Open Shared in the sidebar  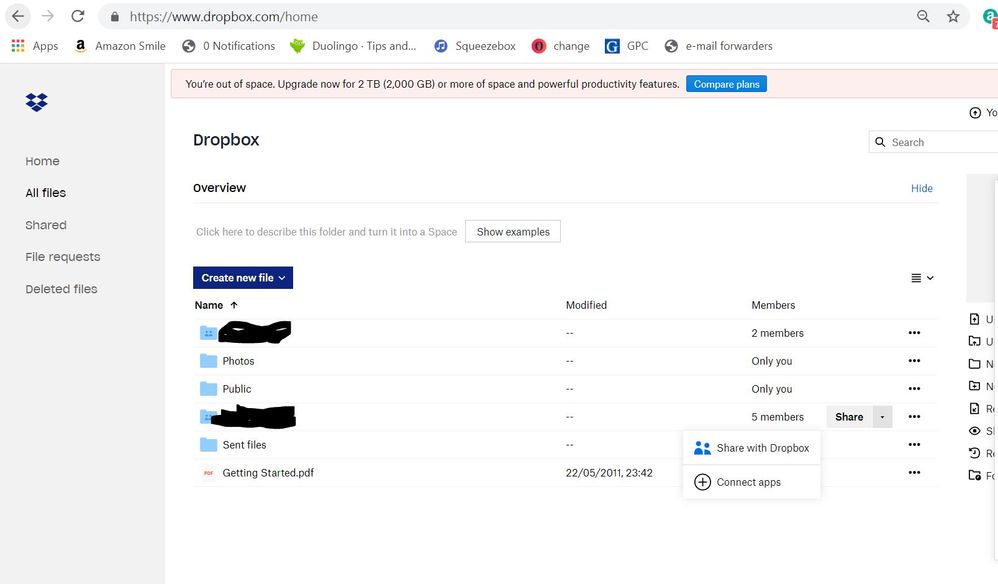coord(46,225)
